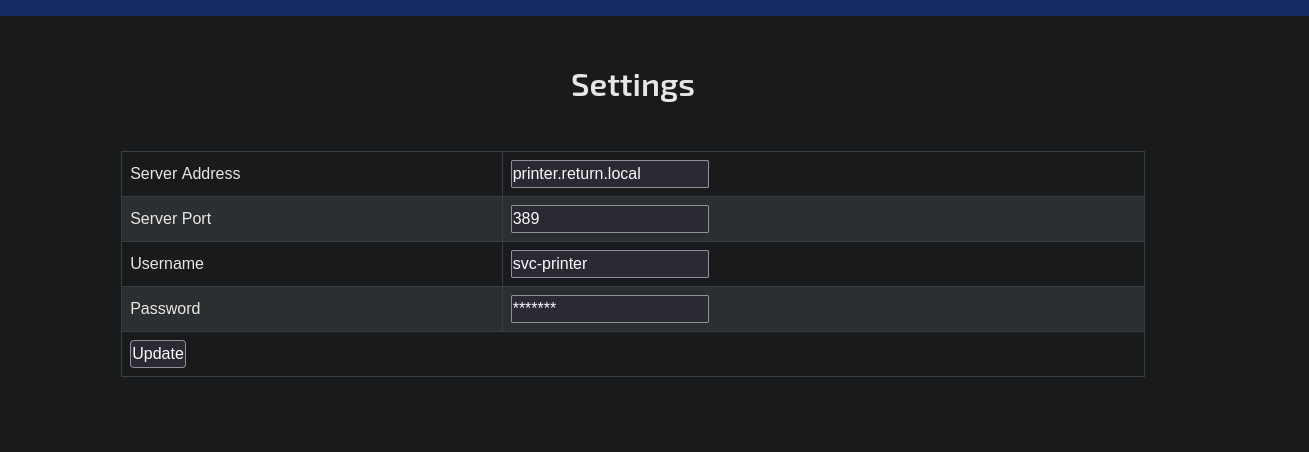The height and width of the screenshot is (452, 1309).
Task: Click the Settings page heading
Action: tap(633, 85)
